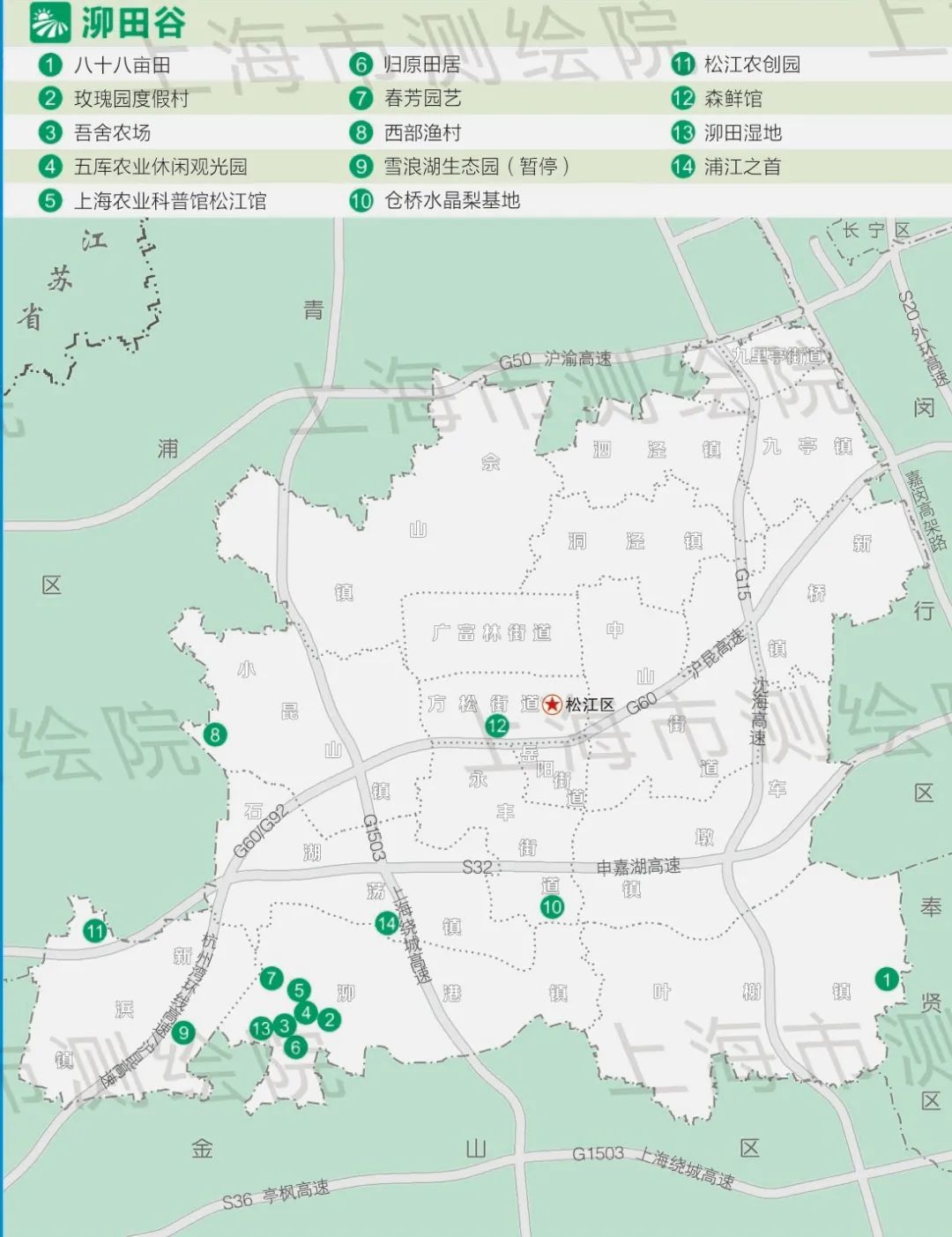
Task: Click the 泖田谷 sunrise logo icon
Action: coord(50,23)
